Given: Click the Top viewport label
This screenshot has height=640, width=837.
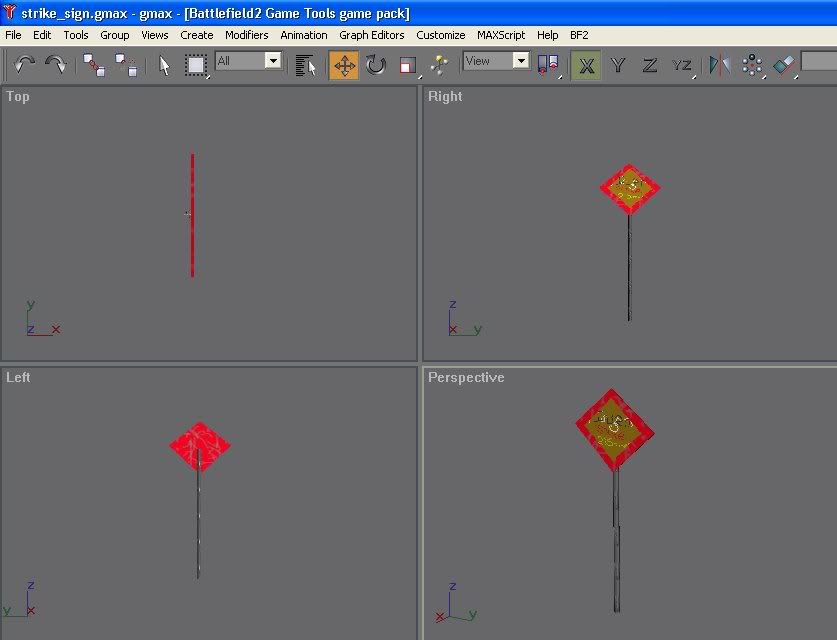Looking at the screenshot, I should (18, 96).
